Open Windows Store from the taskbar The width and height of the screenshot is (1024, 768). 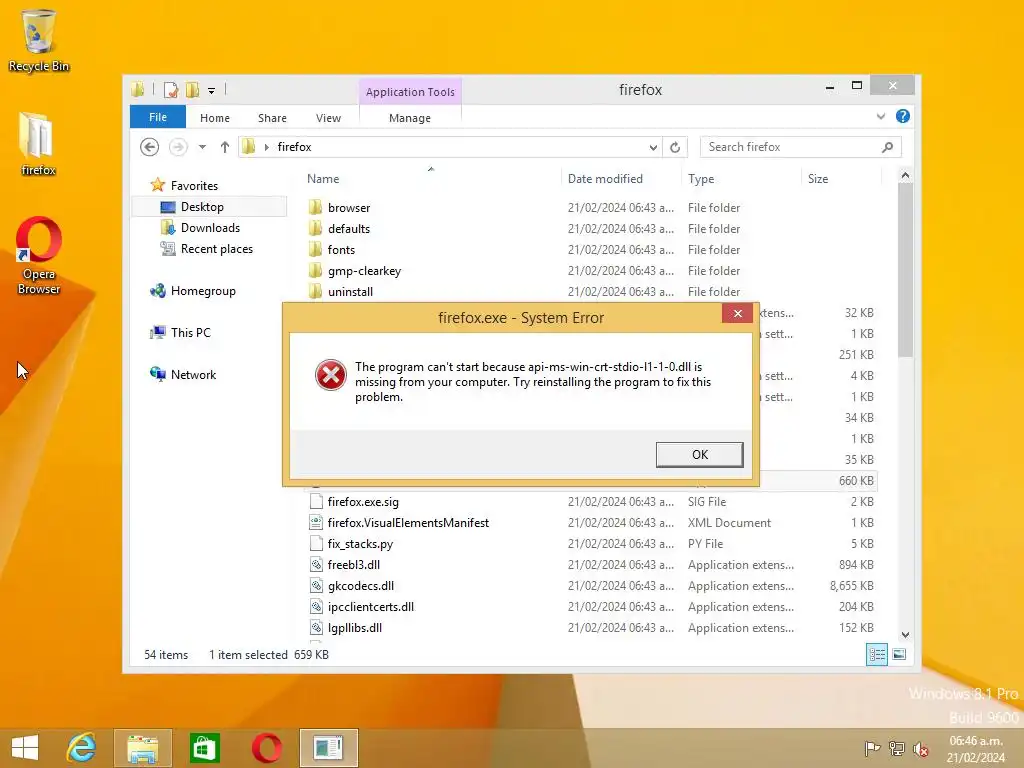click(204, 748)
